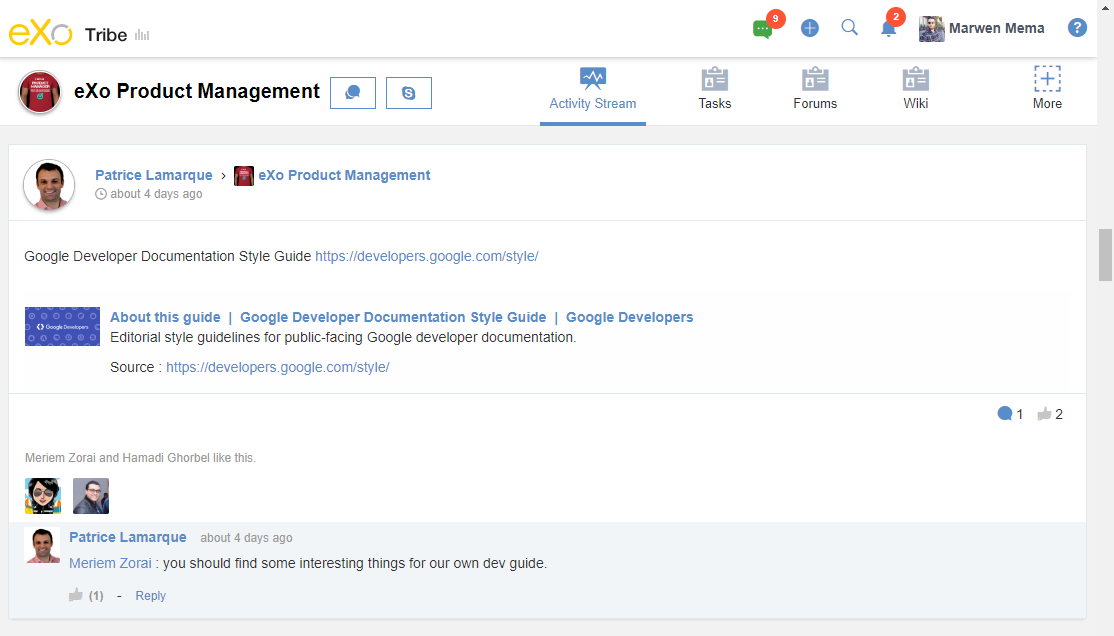Click the Skype call button
Viewport: 1114px width, 636px height.
tap(409, 93)
